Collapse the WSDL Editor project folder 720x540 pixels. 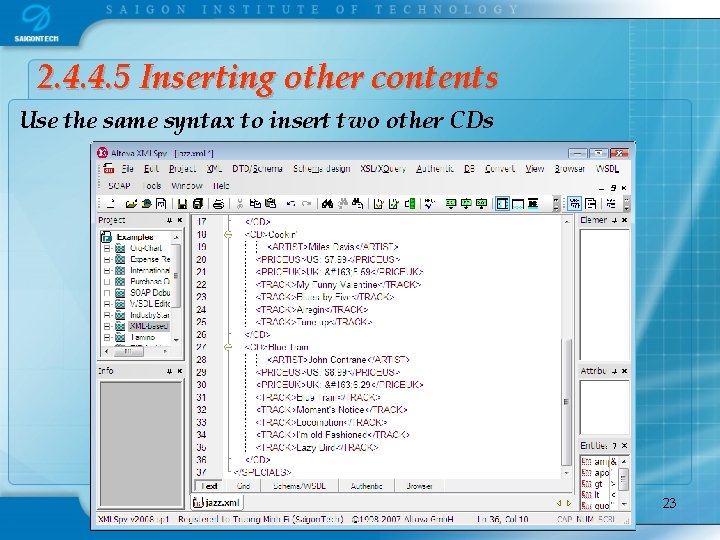107,304
